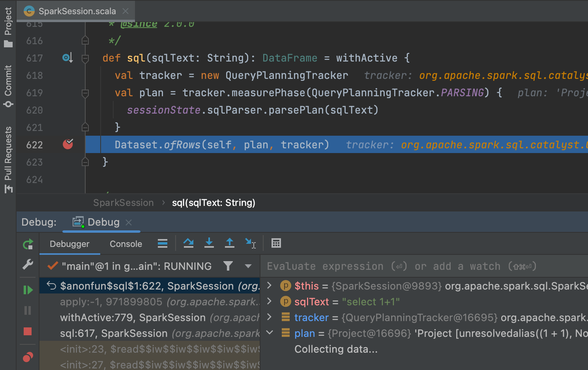Image resolution: width=588 pixels, height=370 pixels.
Task: Switch to the Debugger tab
Action: click(x=69, y=244)
